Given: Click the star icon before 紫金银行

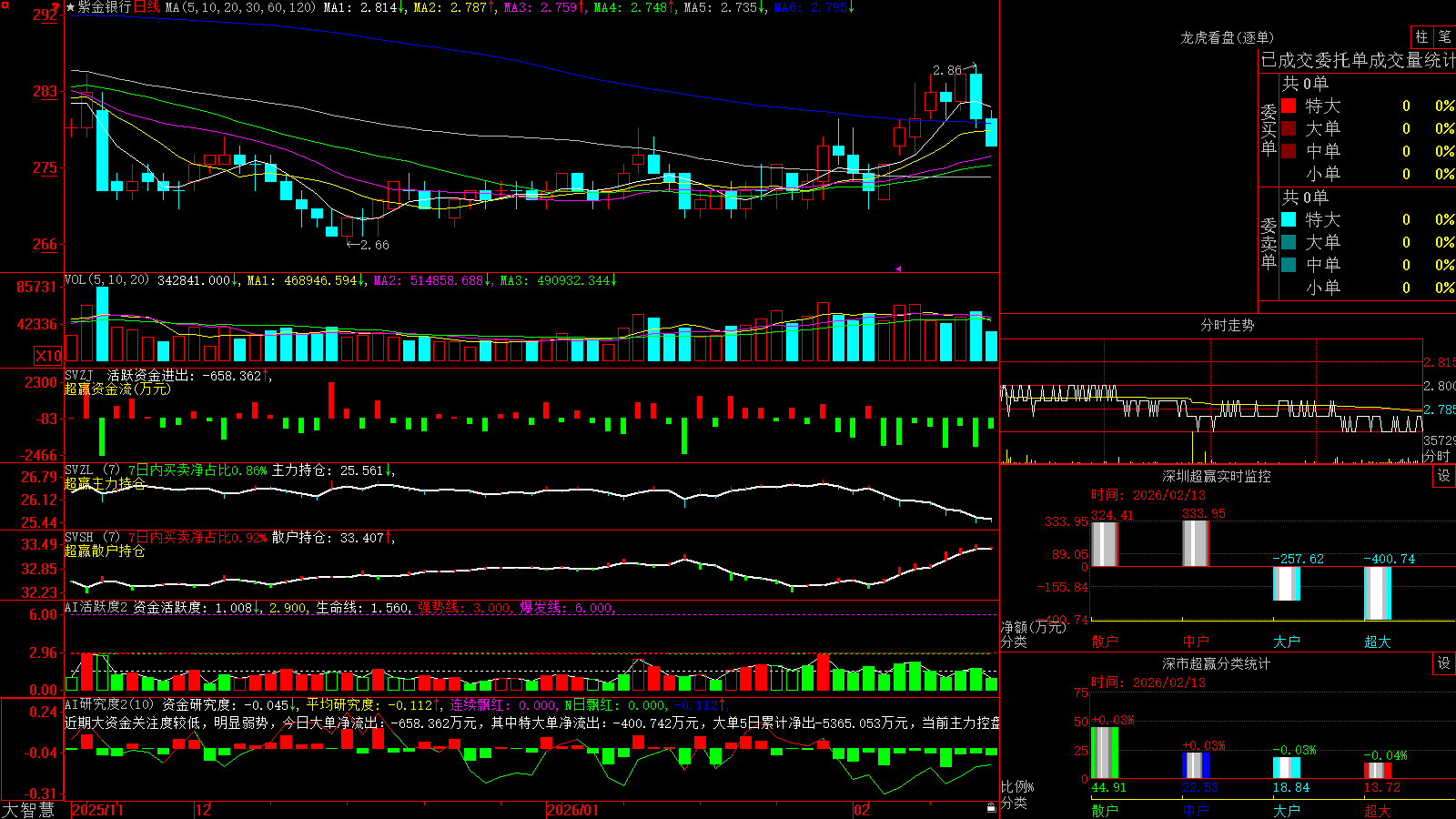Looking at the screenshot, I should click(70, 7).
